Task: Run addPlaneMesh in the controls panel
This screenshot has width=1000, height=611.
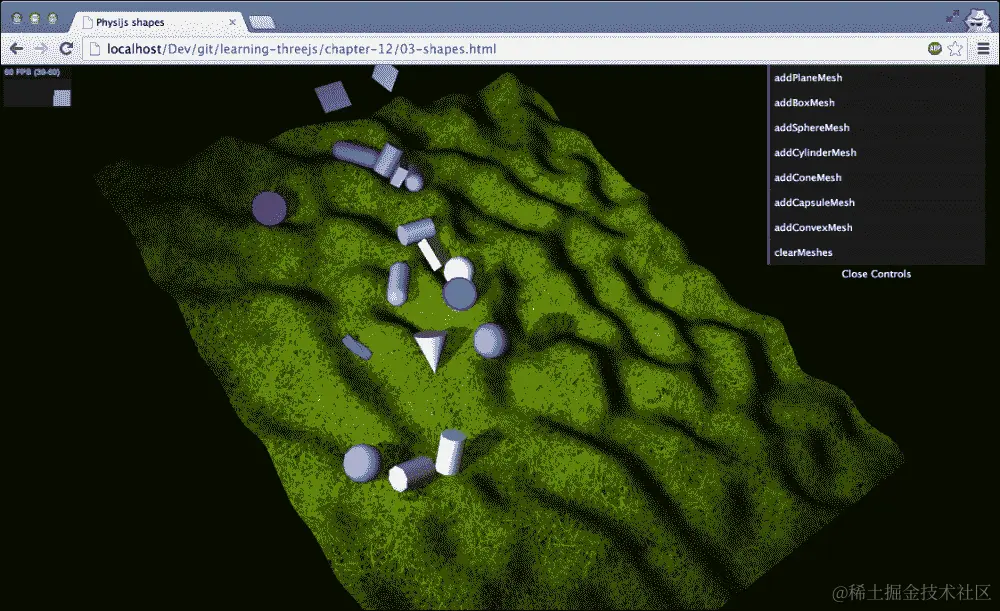Action: pyautogui.click(x=876, y=78)
